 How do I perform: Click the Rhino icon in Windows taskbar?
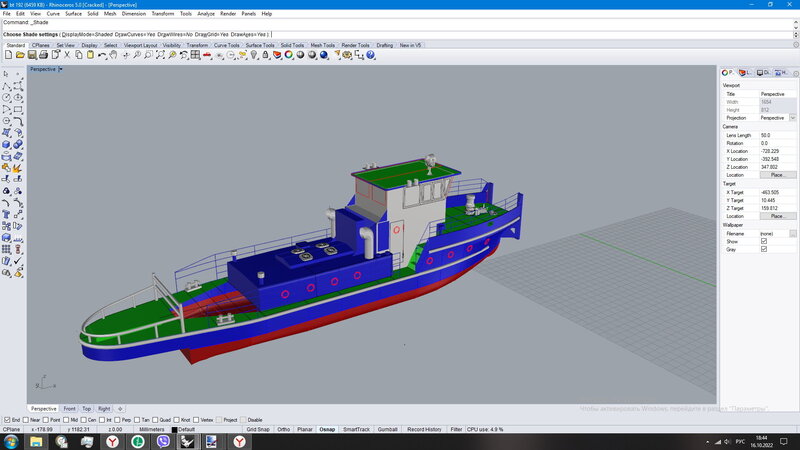click(187, 441)
